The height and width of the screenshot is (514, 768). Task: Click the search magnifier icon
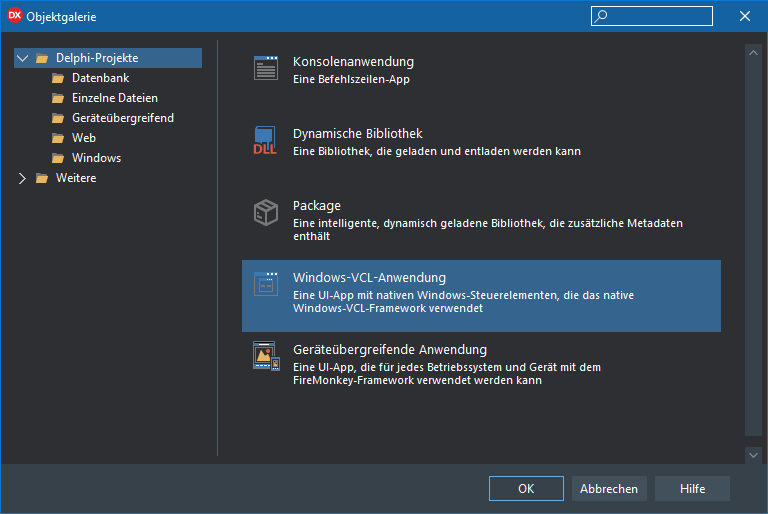[x=601, y=16]
